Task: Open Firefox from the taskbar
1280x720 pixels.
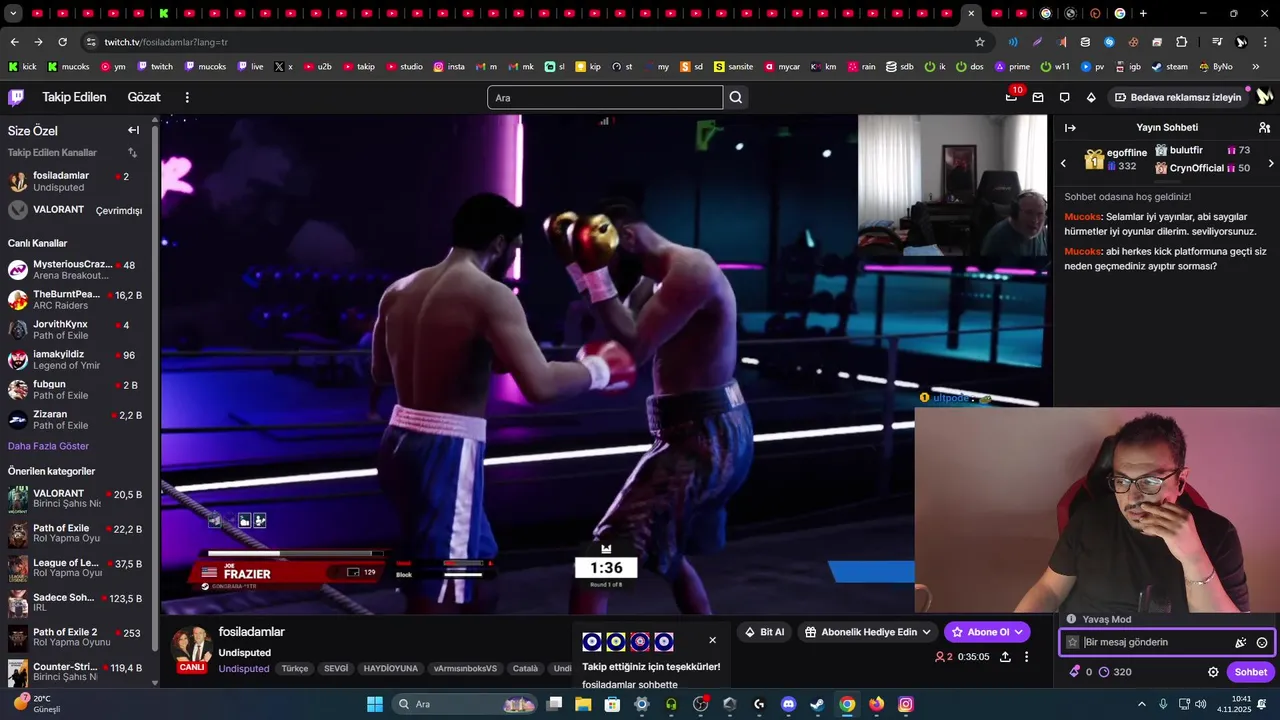Action: coord(876,704)
